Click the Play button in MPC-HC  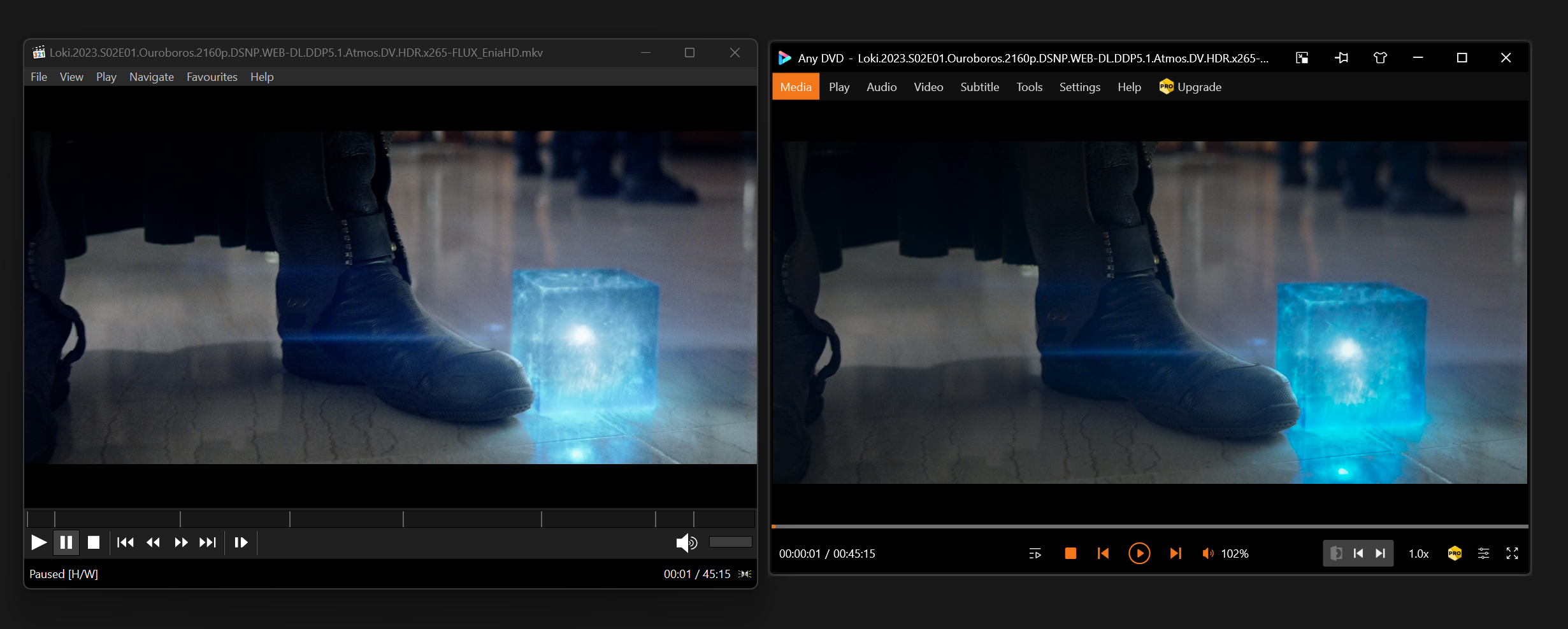39,542
